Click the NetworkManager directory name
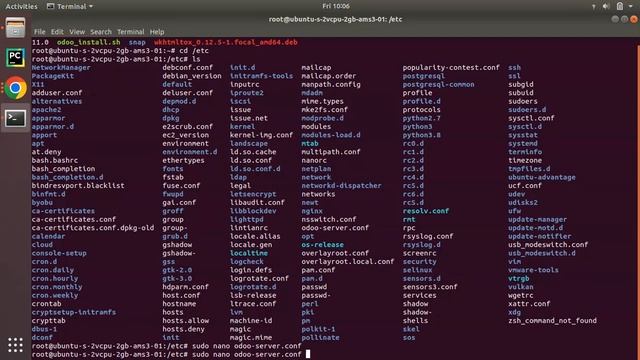Viewport: 640px width, 360px height. (61, 68)
